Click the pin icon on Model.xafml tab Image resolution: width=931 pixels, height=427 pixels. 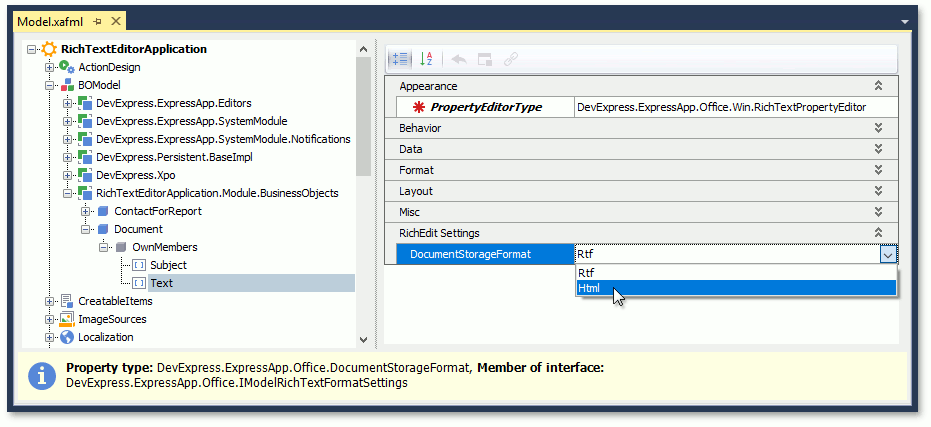(x=98, y=21)
